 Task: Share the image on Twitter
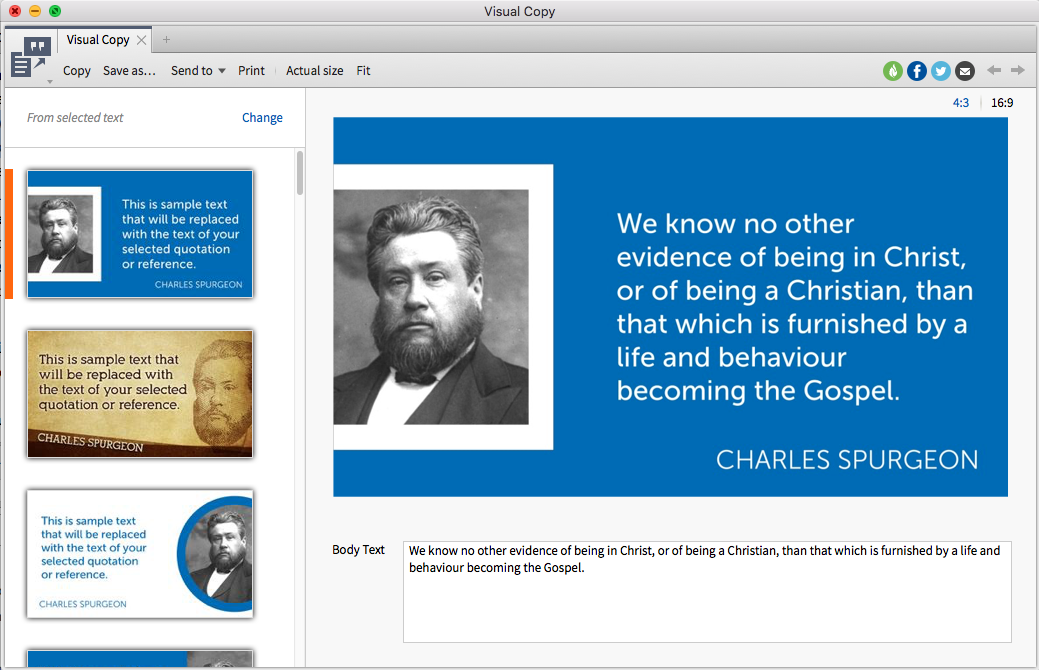tap(940, 71)
